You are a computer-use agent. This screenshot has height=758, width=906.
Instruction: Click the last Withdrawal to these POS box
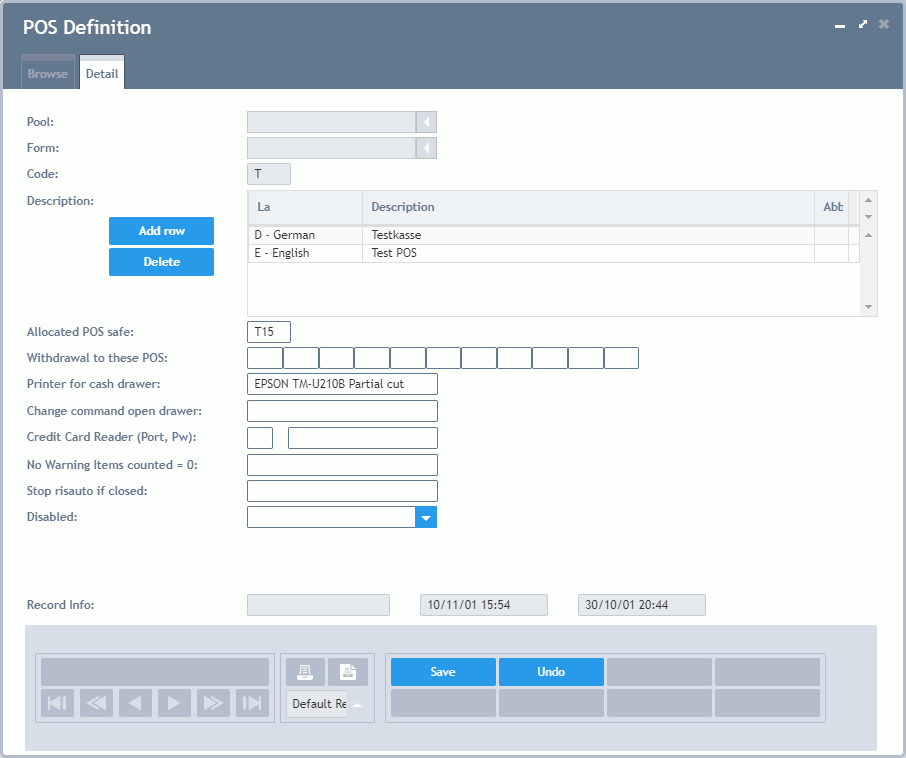click(621, 358)
